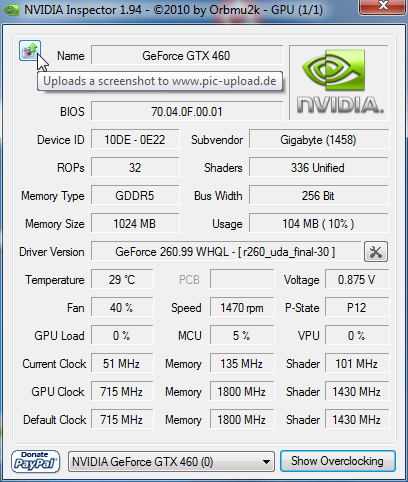Click the Fan 40 % value field

coord(122,308)
